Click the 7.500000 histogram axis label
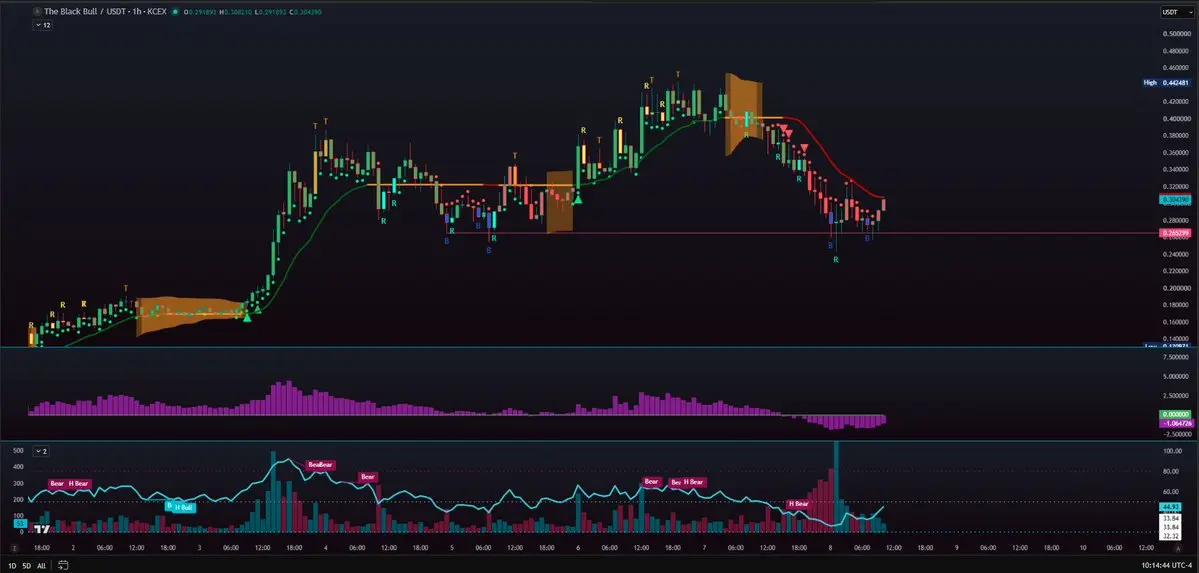Viewport: 1199px width, 573px height. pyautogui.click(x=1177, y=357)
